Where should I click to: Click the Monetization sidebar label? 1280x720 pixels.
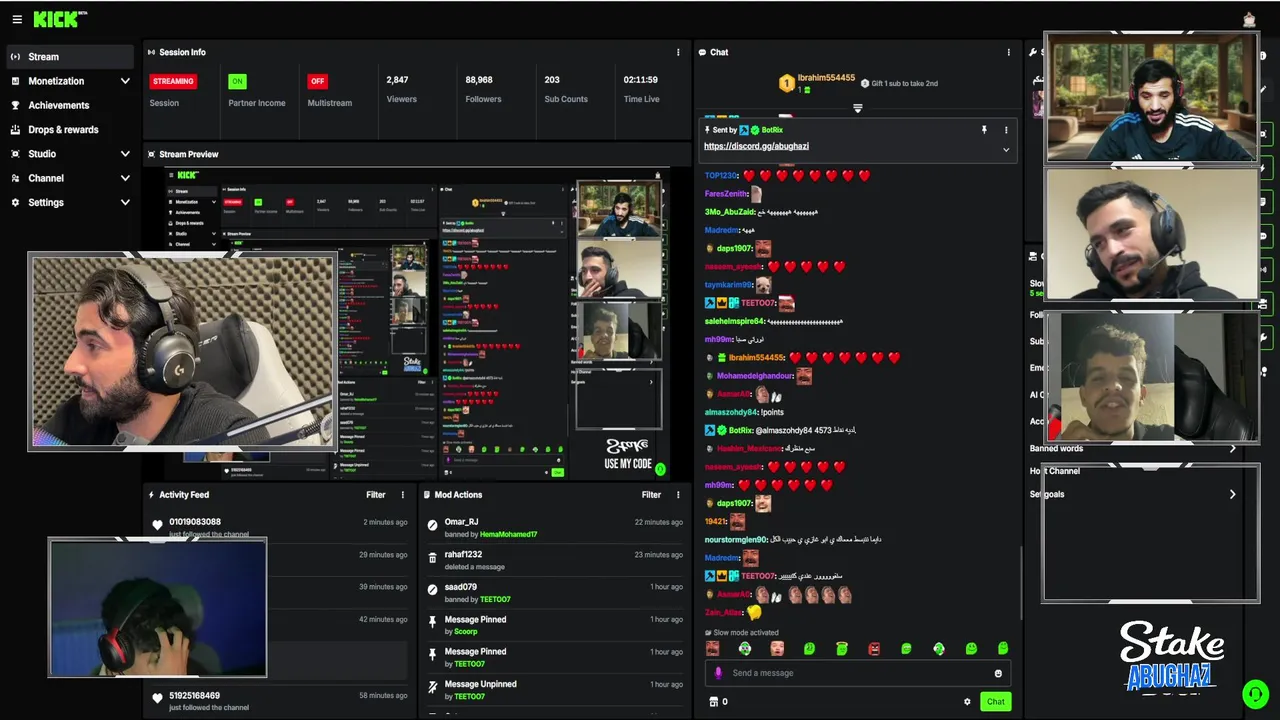56,81
